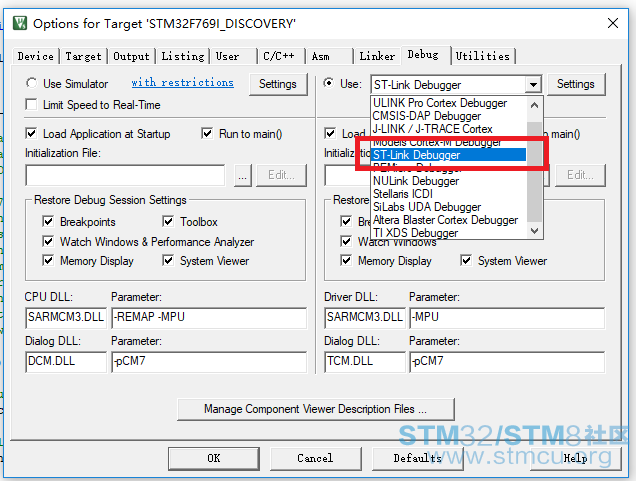This screenshot has height=481, width=636.
Task: Confirm the dialog with OK
Action: (214, 458)
